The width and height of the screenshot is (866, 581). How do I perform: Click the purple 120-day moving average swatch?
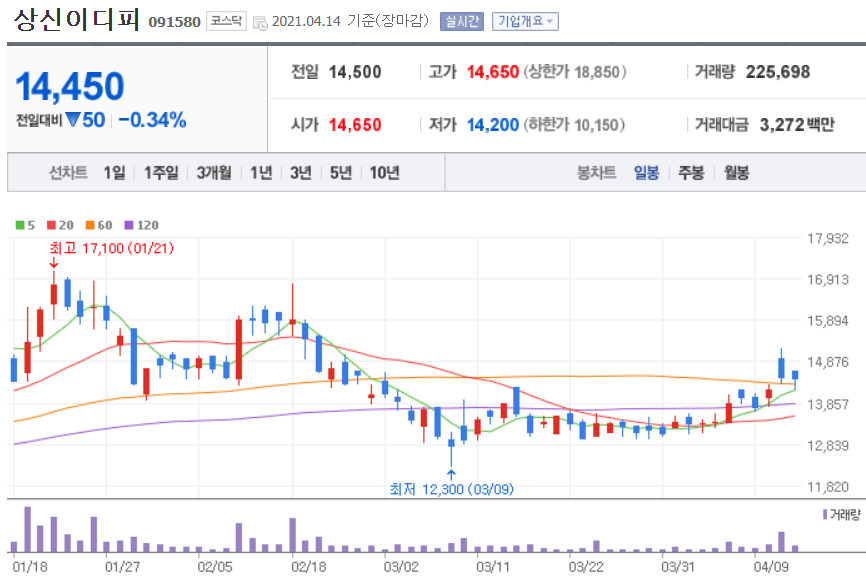pos(129,225)
